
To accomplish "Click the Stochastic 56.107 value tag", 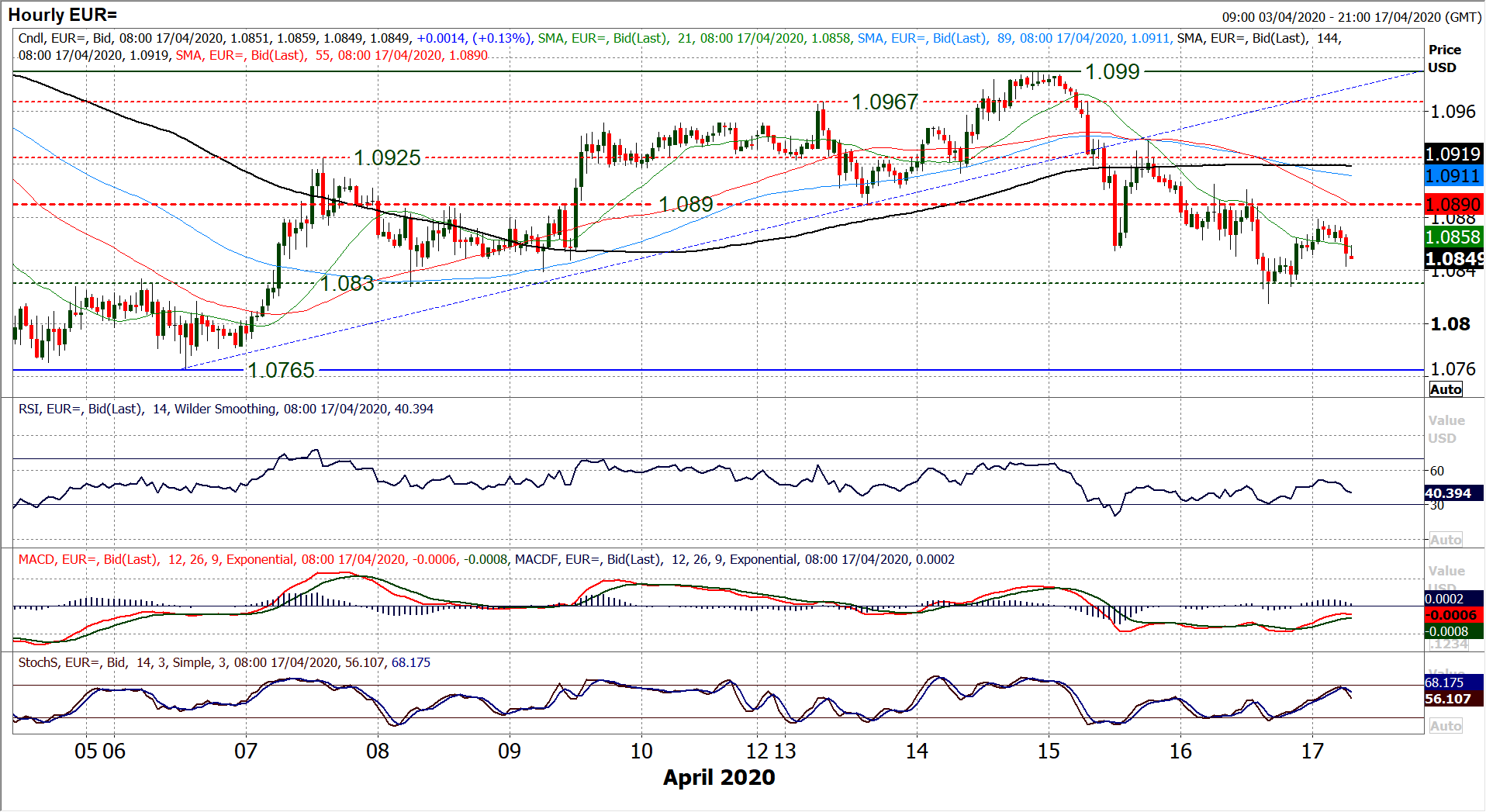I will click(x=1453, y=699).
